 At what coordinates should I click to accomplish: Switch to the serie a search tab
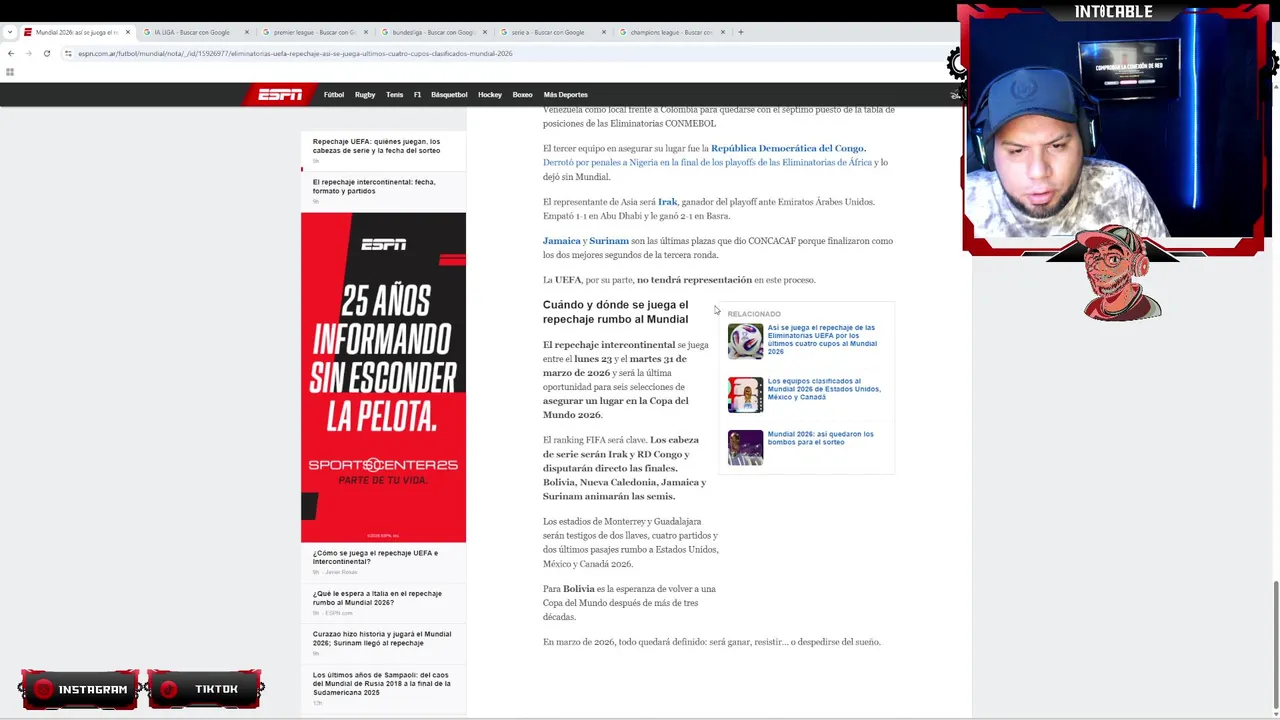pyautogui.click(x=552, y=32)
